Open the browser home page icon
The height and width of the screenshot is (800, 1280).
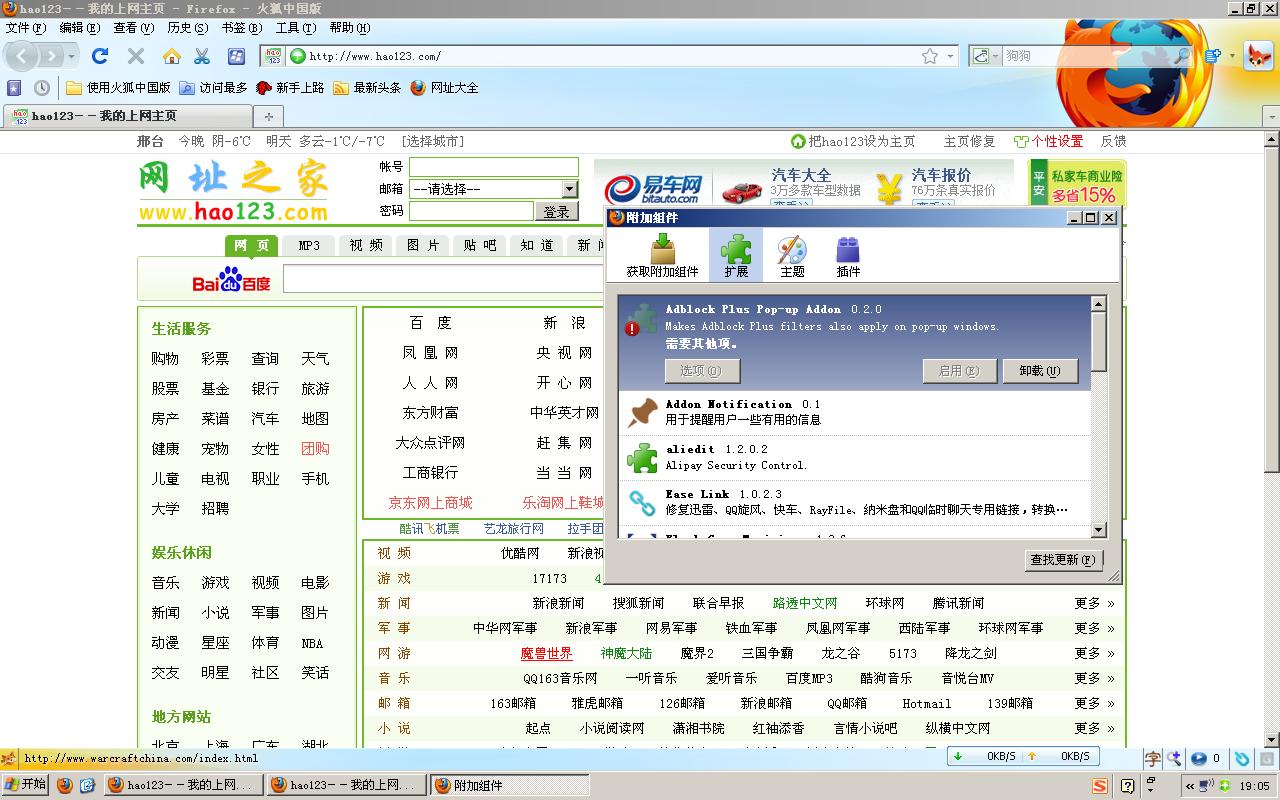click(172, 56)
